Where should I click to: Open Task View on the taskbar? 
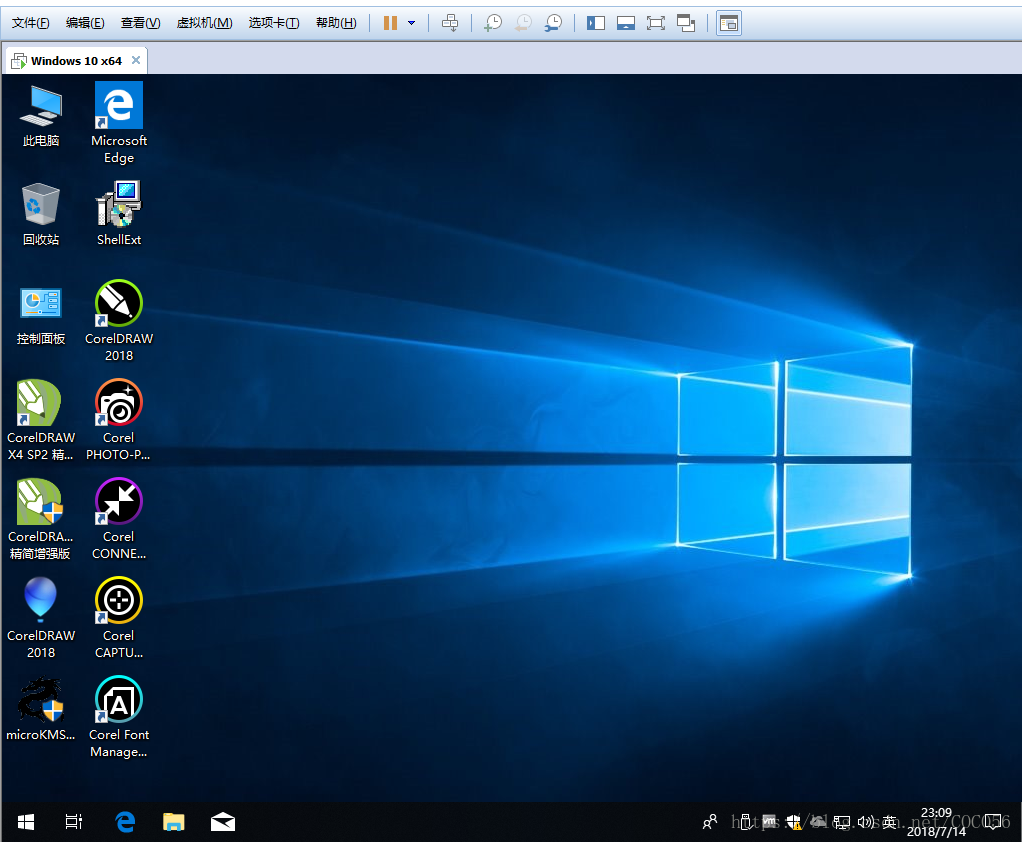click(x=74, y=822)
